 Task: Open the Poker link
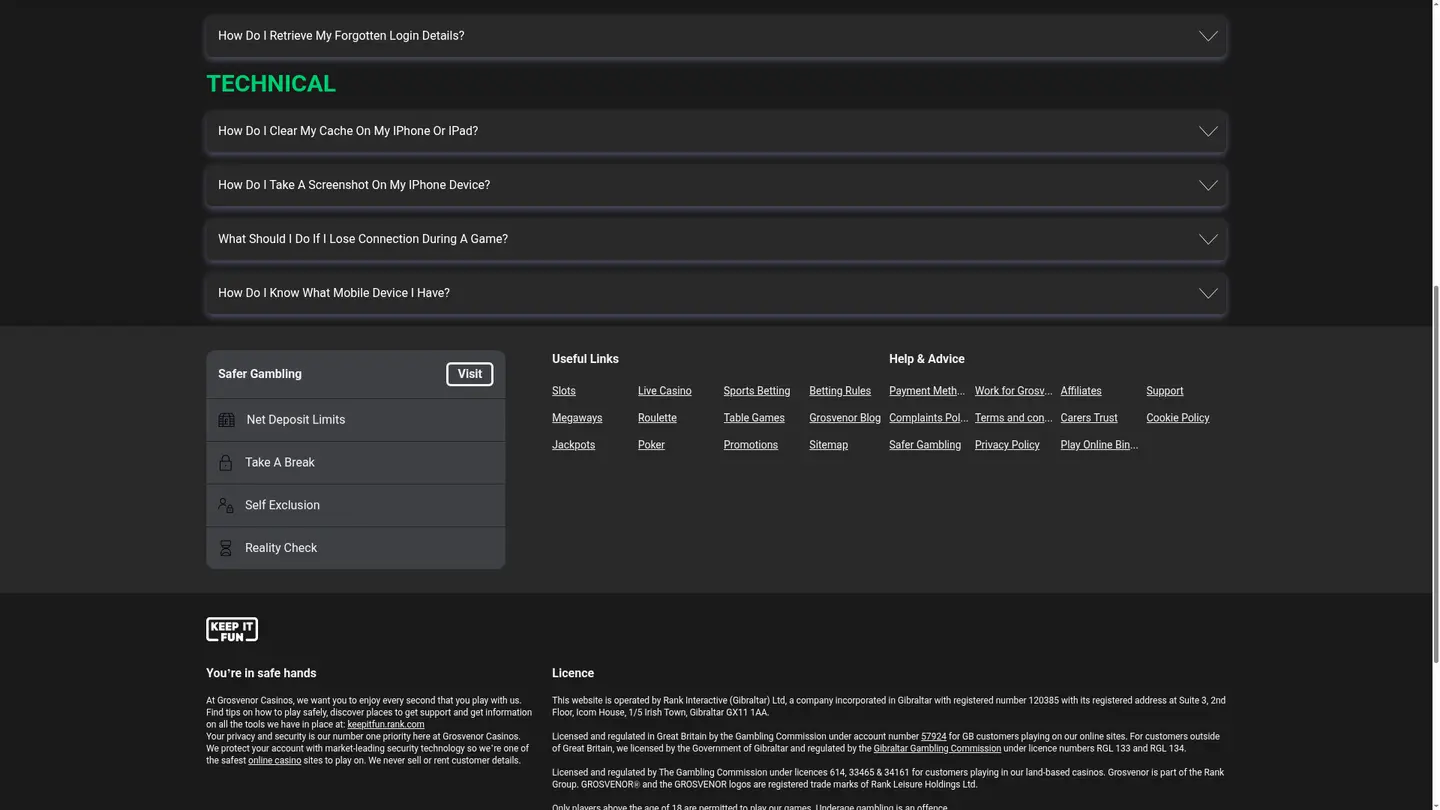[x=651, y=445]
